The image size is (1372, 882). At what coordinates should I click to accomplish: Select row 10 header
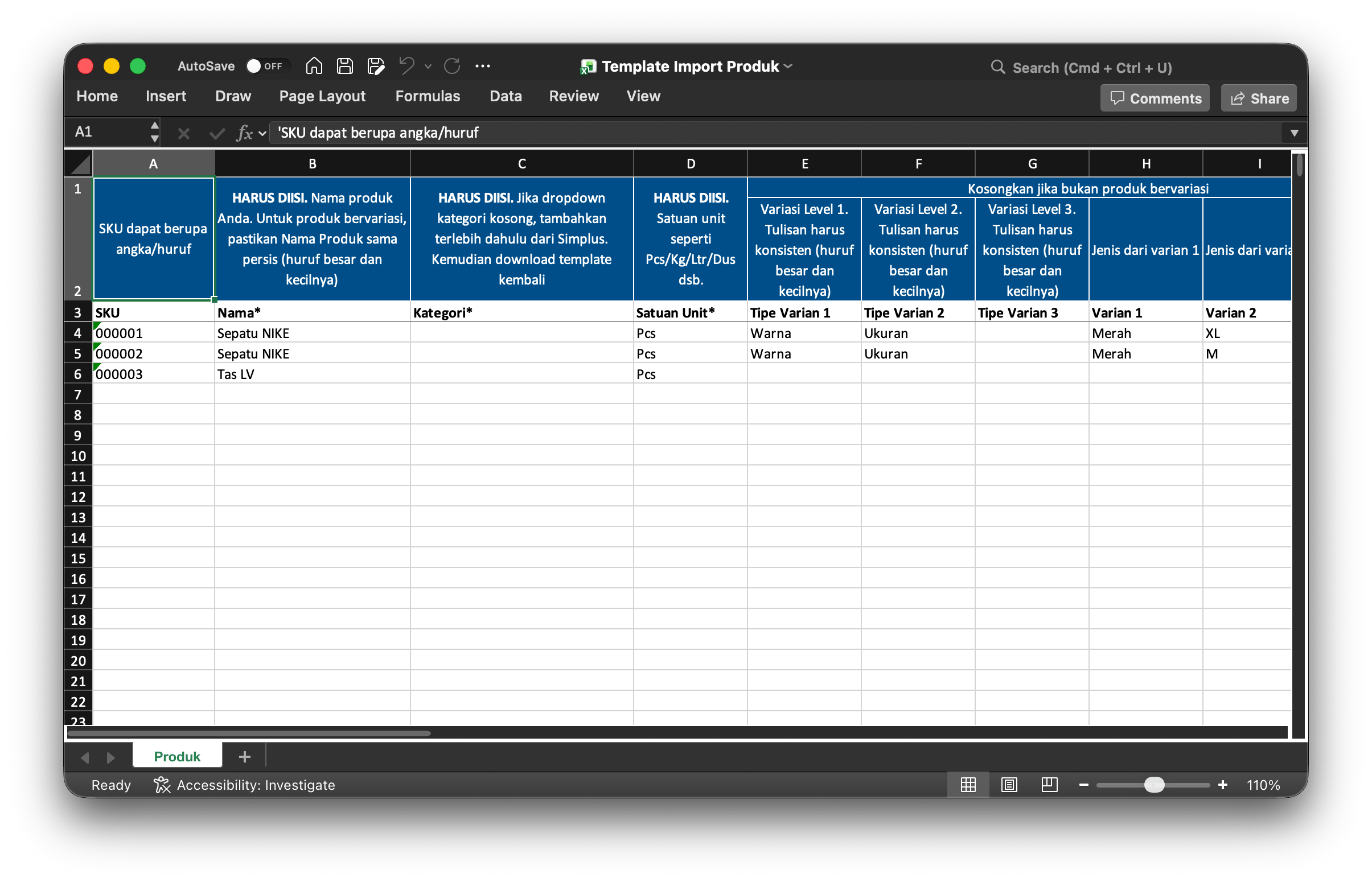[x=78, y=456]
